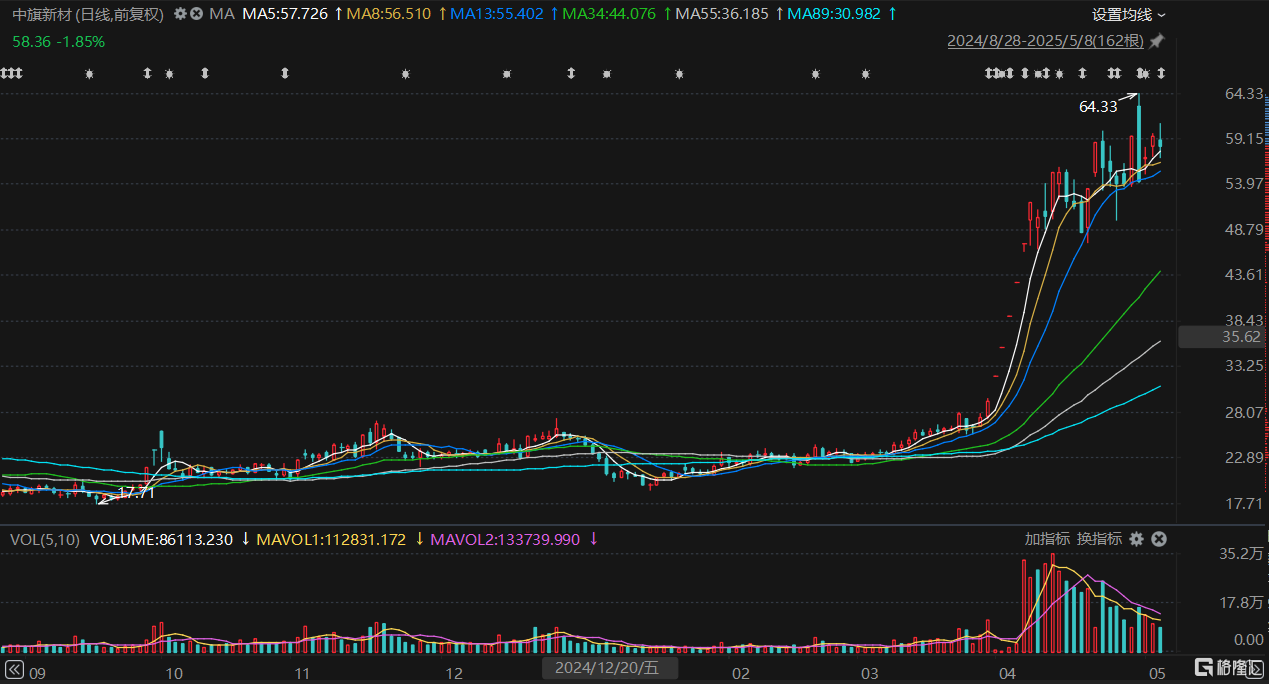
Task: Select the MA8:56.510 legend value
Action: (x=388, y=15)
